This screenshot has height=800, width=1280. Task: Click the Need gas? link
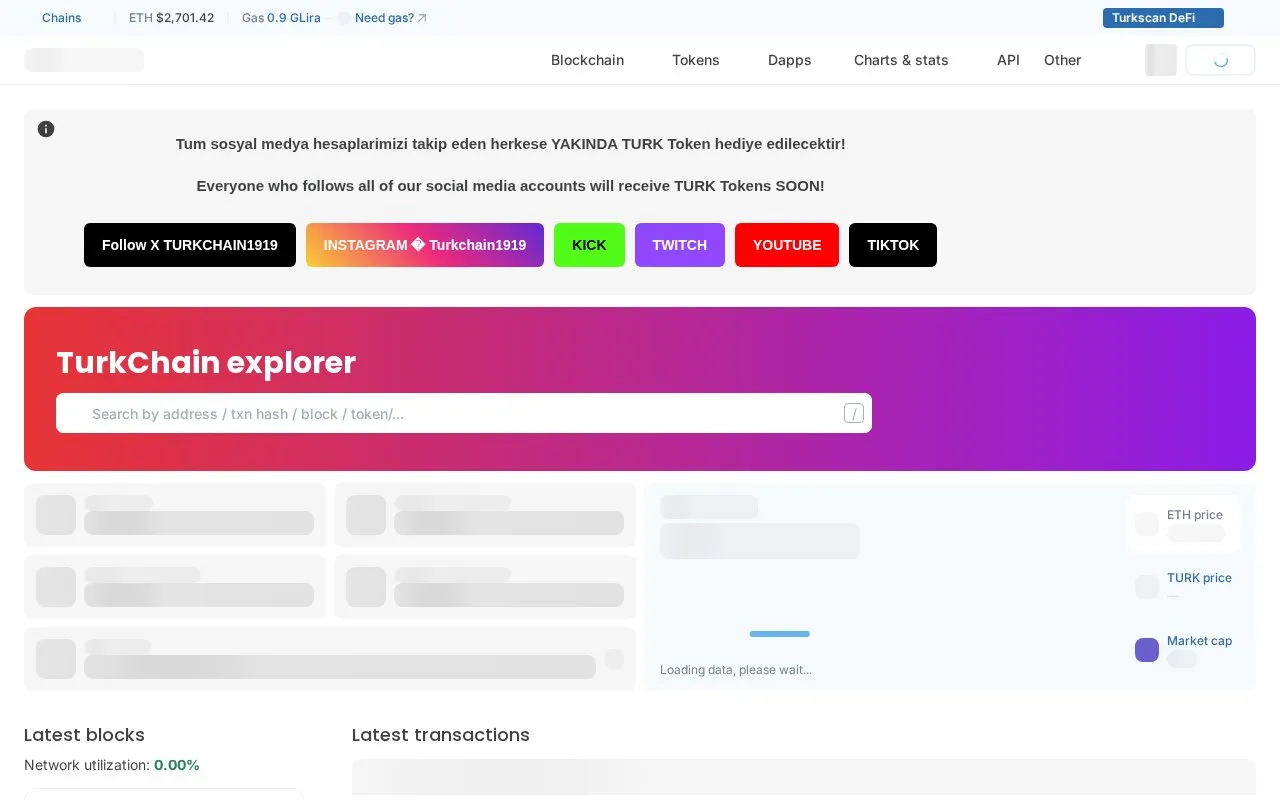click(391, 18)
